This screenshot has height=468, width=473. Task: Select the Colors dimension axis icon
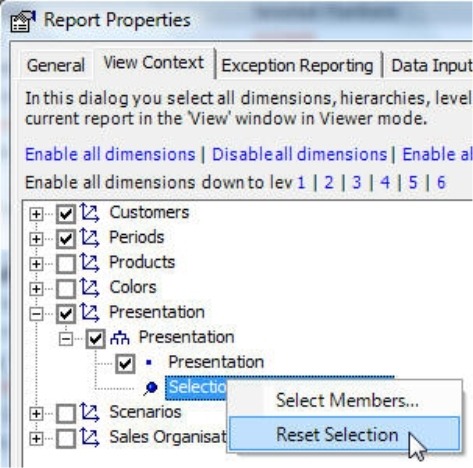(89, 288)
